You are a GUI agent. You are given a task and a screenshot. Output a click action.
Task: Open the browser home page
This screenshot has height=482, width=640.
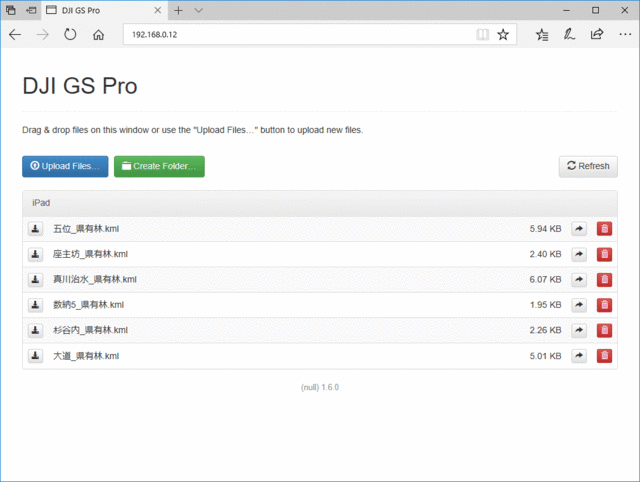(x=98, y=35)
